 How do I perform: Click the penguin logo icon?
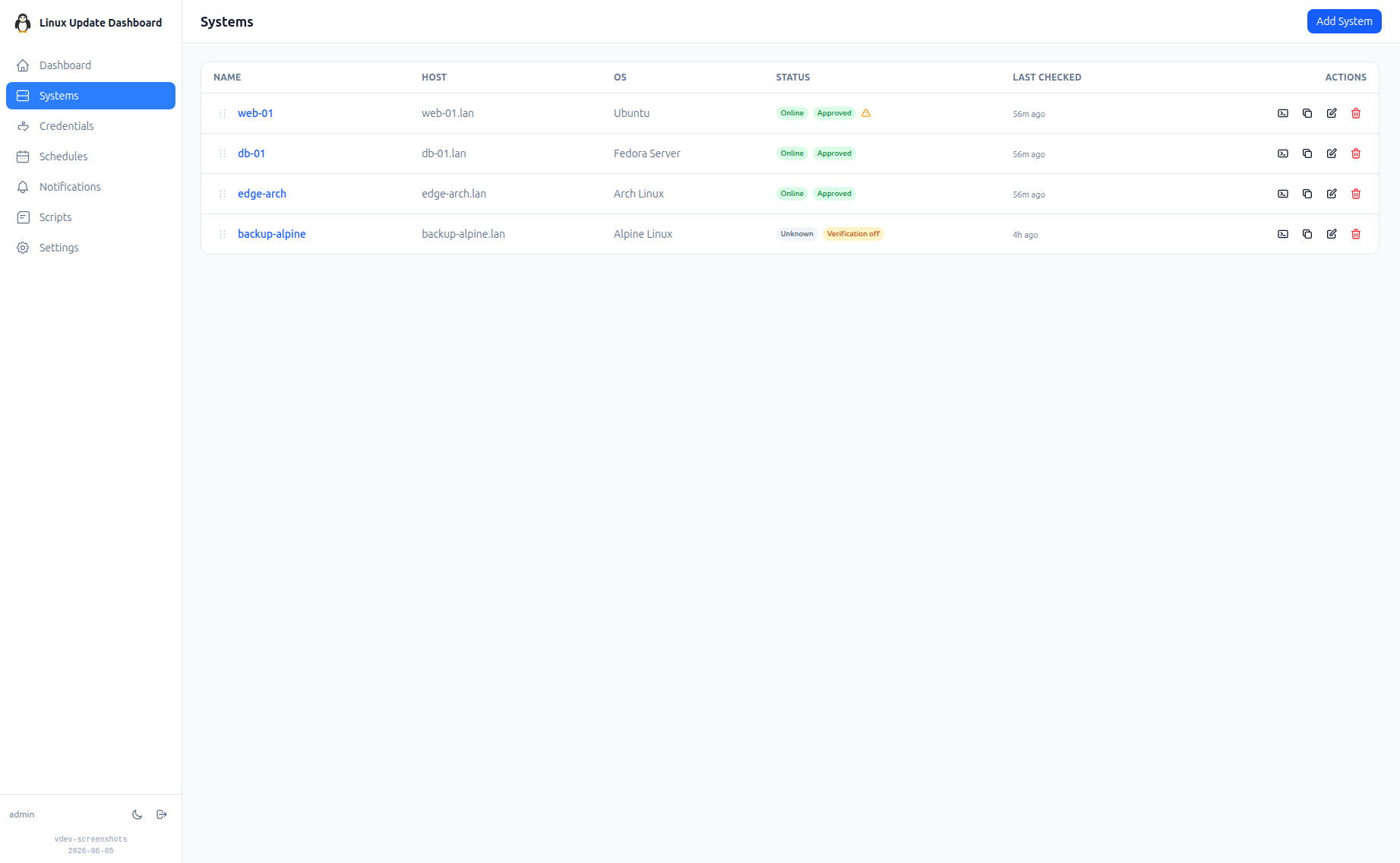coord(23,23)
